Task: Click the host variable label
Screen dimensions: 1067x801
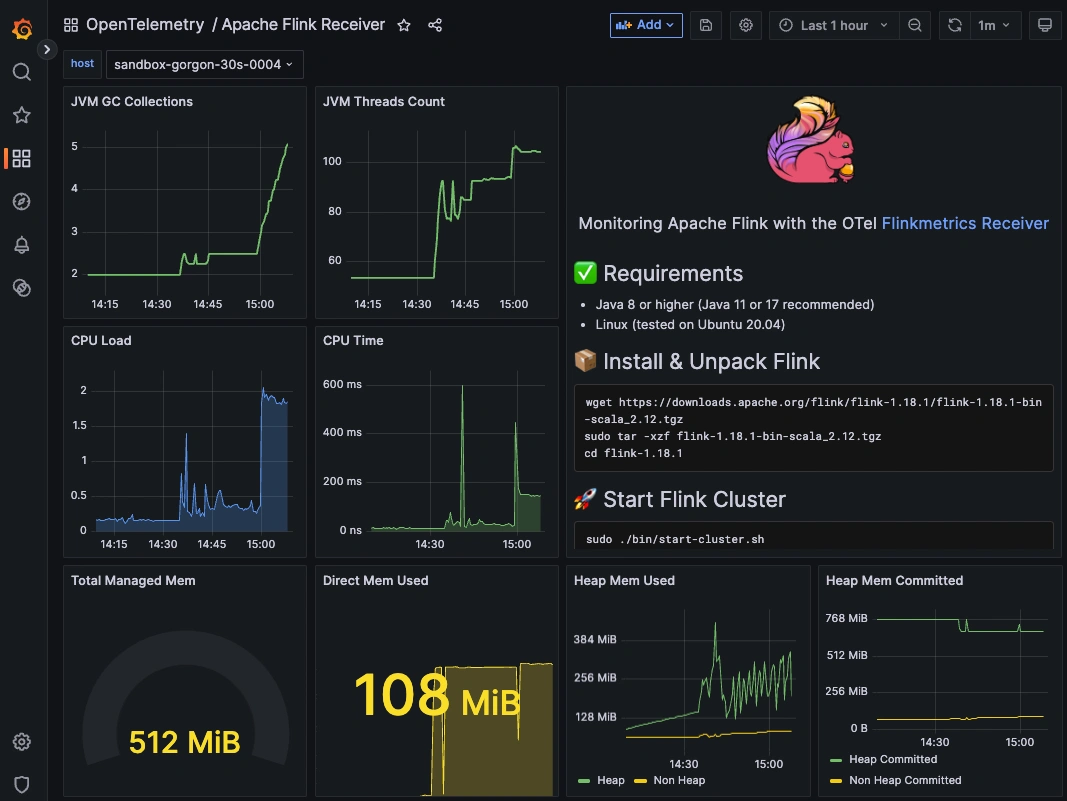Action: pyautogui.click(x=82, y=63)
